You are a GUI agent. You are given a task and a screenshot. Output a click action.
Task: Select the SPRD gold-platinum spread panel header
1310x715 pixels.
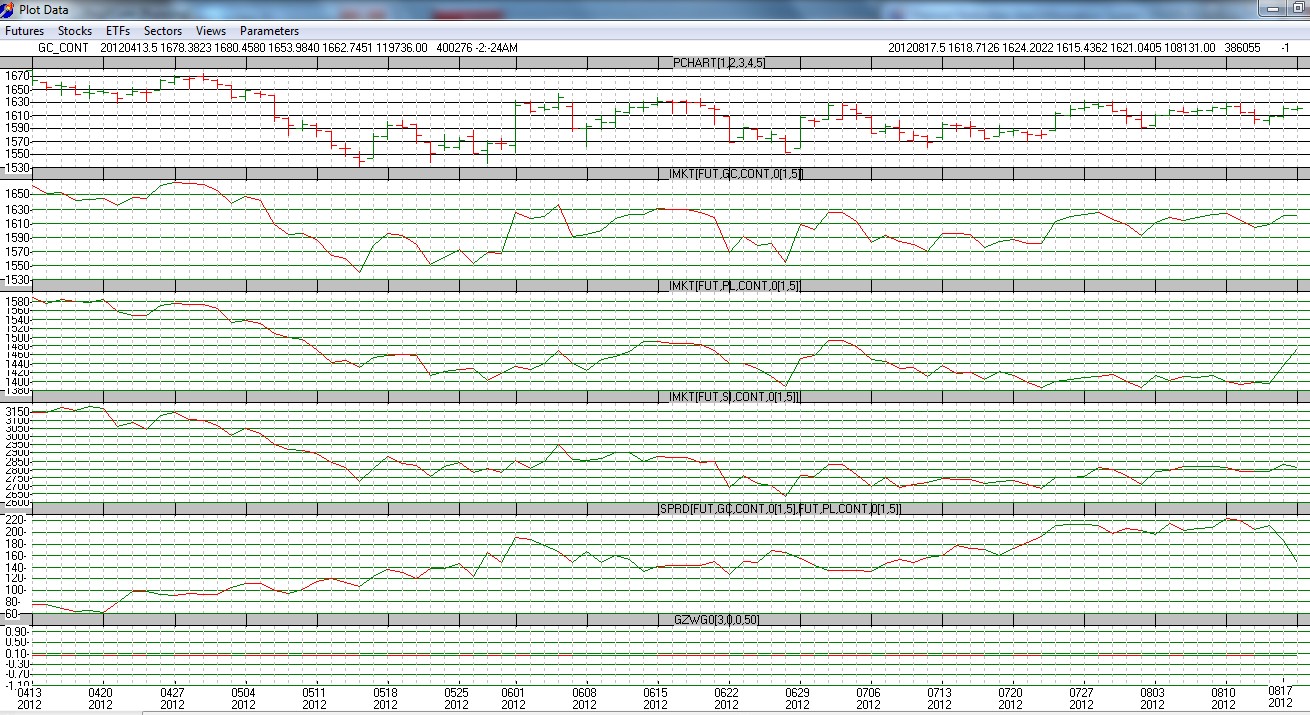pos(780,509)
